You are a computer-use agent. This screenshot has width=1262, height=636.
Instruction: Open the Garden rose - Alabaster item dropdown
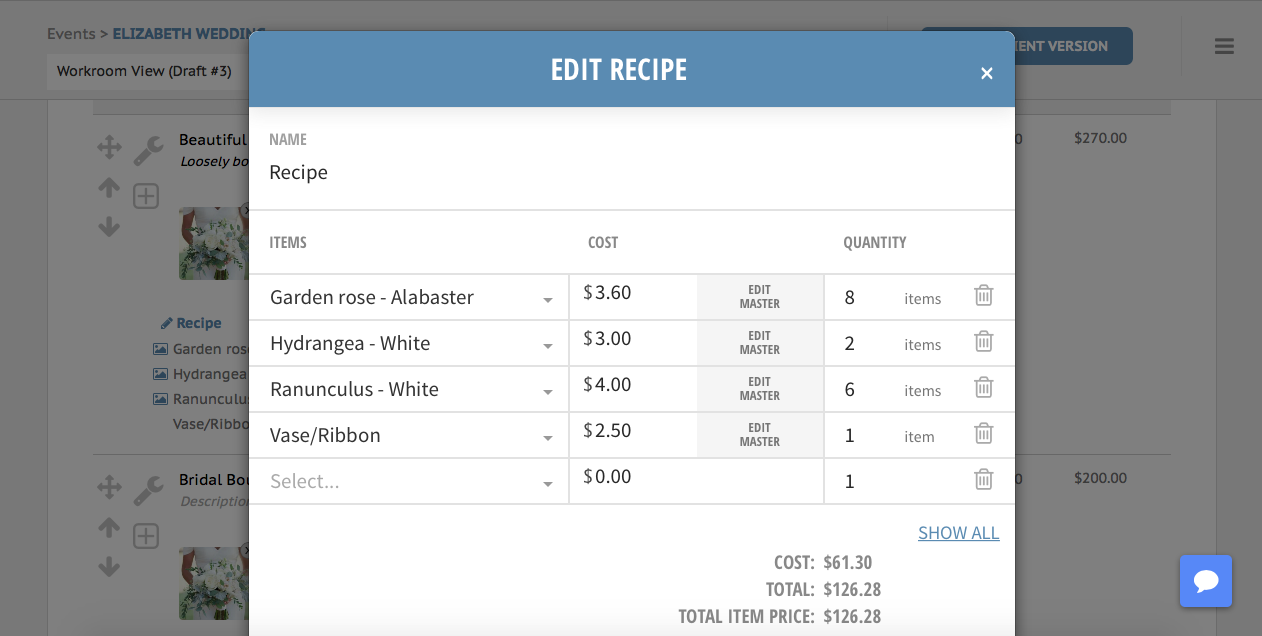coord(548,300)
